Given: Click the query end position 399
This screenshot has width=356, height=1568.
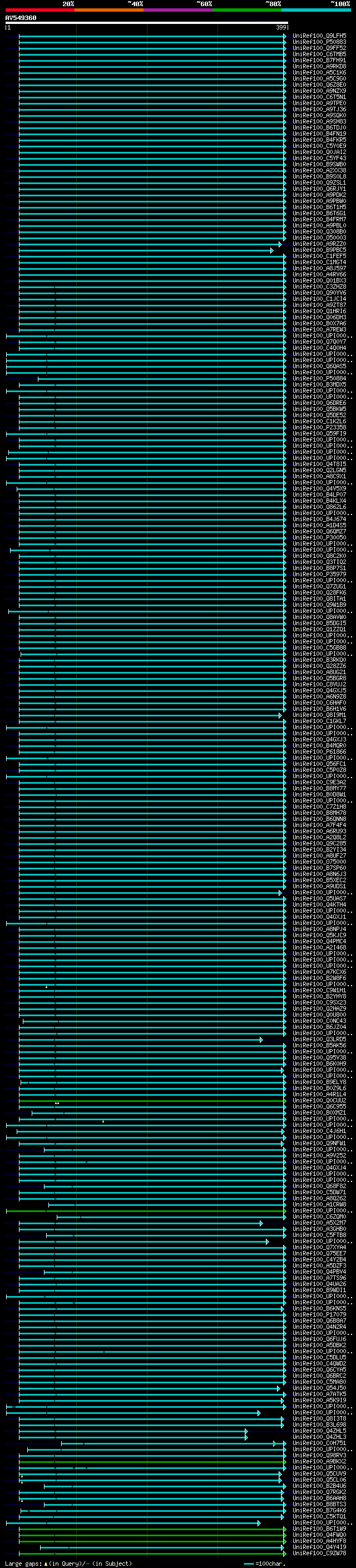Looking at the screenshot, I should [x=281, y=27].
